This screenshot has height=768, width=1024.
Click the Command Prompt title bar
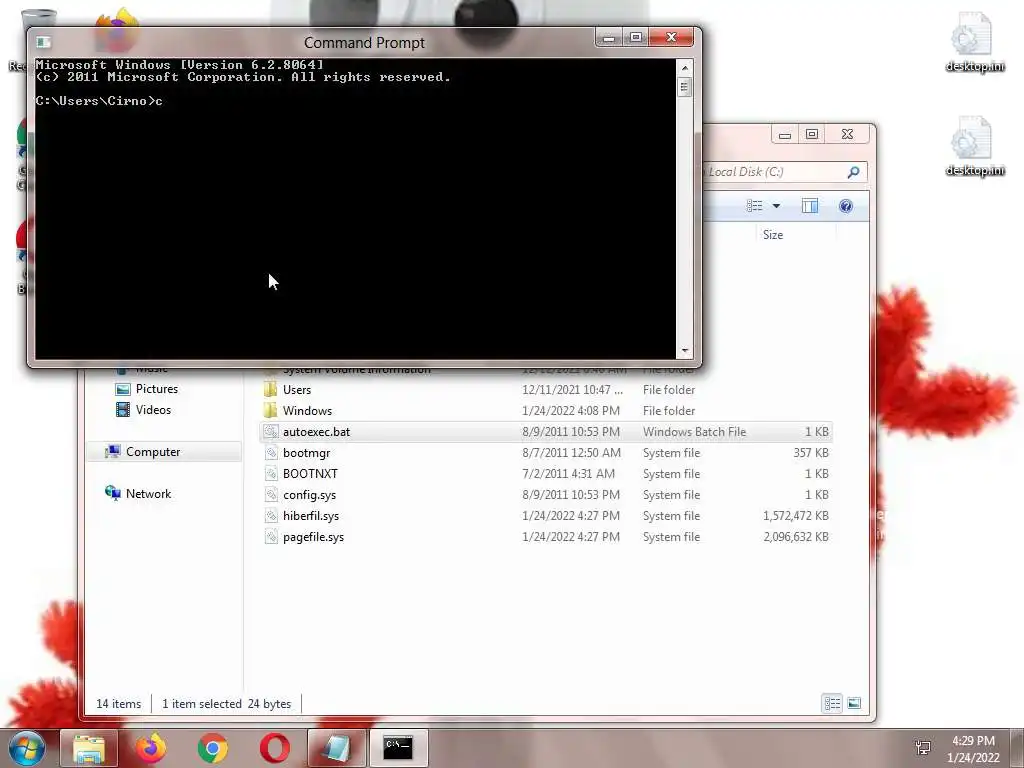pyautogui.click(x=364, y=42)
